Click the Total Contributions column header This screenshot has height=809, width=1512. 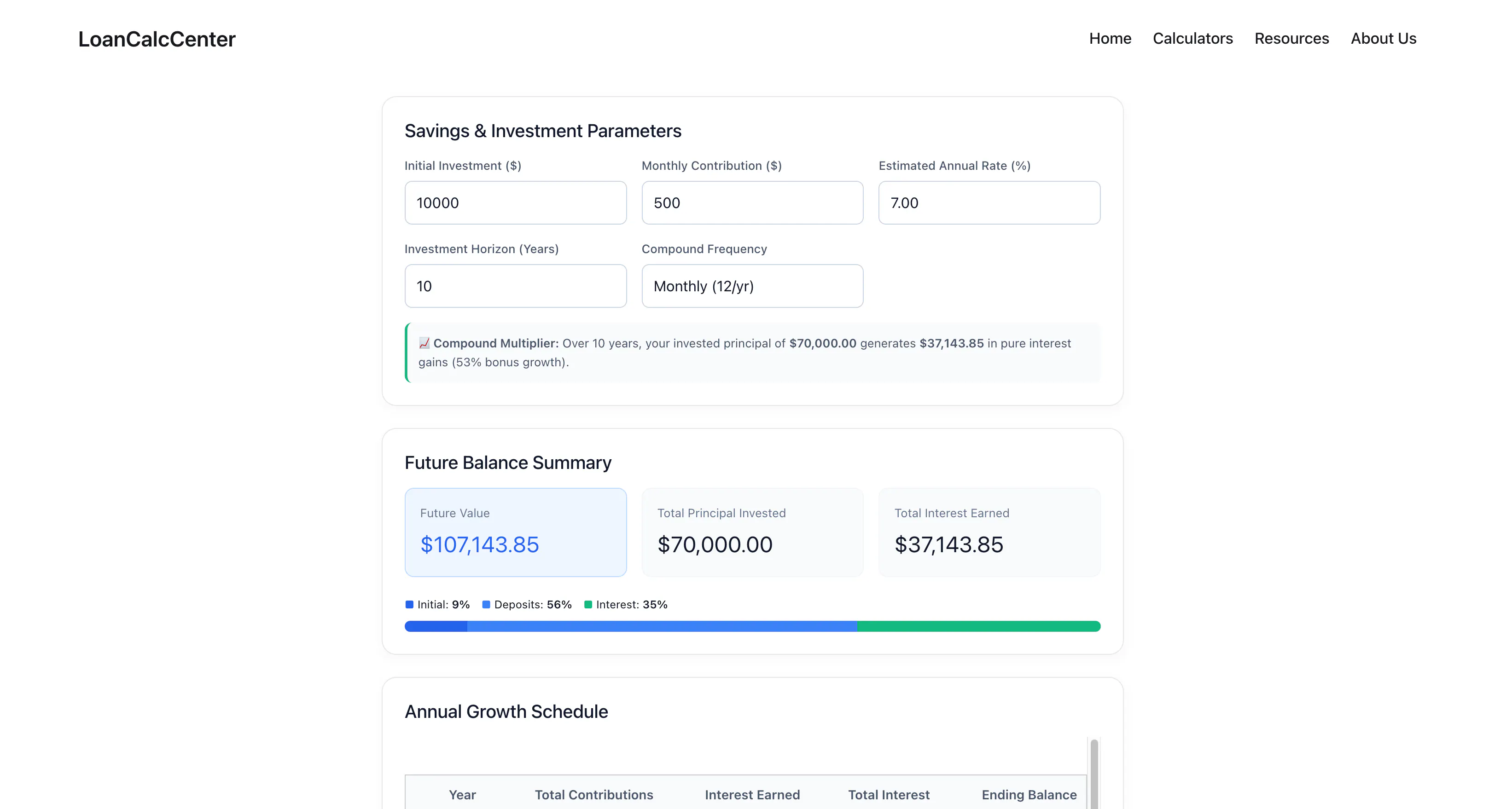(594, 795)
